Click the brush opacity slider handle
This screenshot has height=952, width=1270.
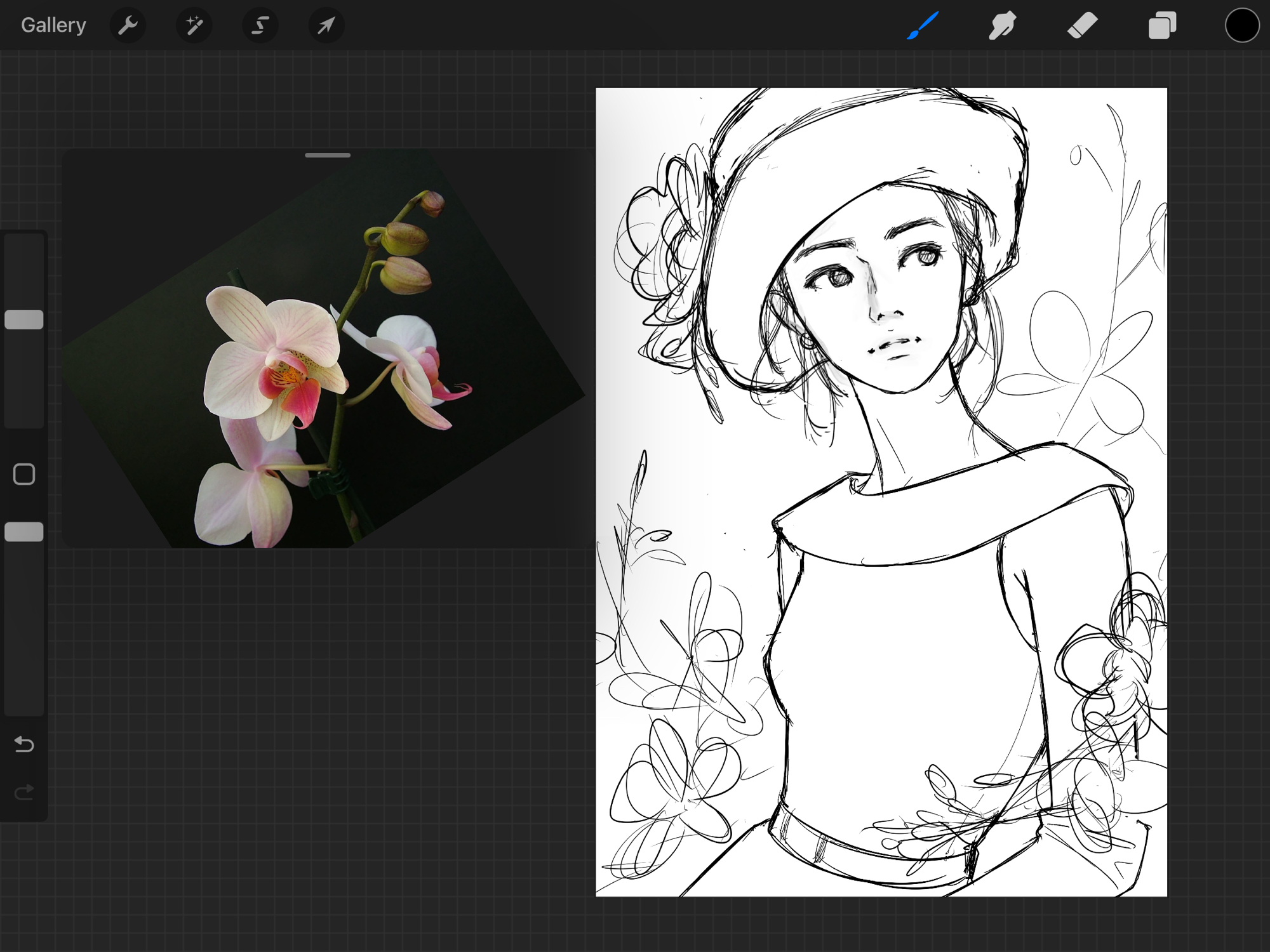[x=24, y=532]
